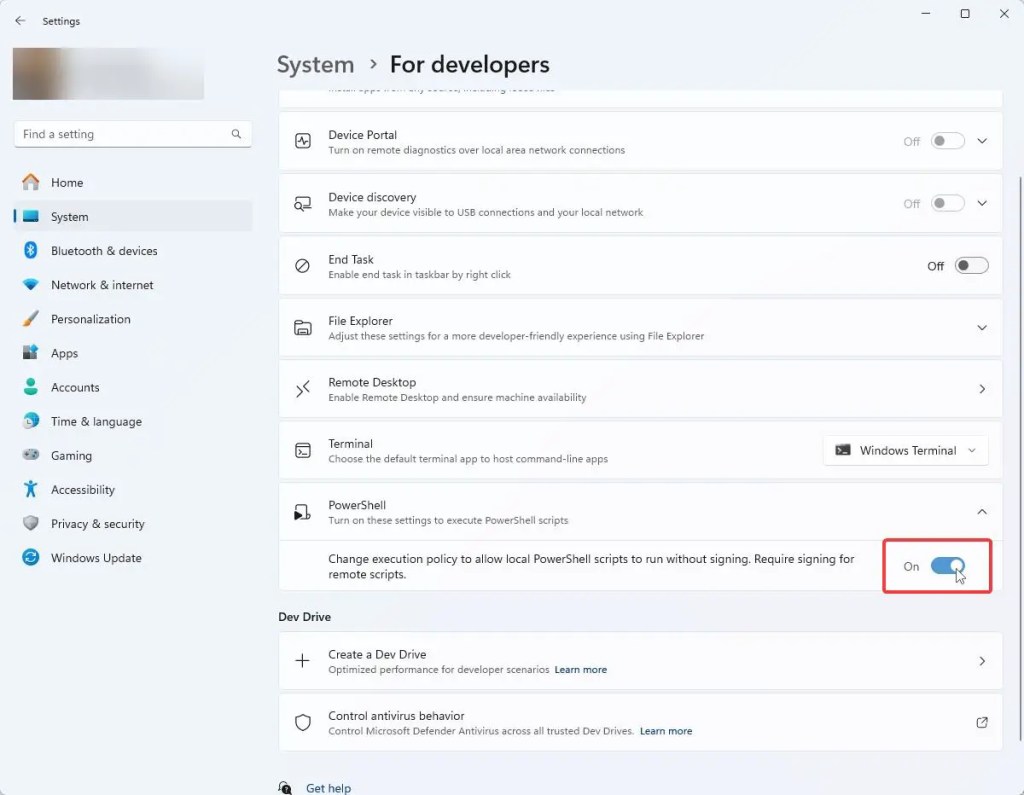Click the shield icon beside Control antivirus behavior
Viewport: 1024px width, 795px height.
[303, 724]
